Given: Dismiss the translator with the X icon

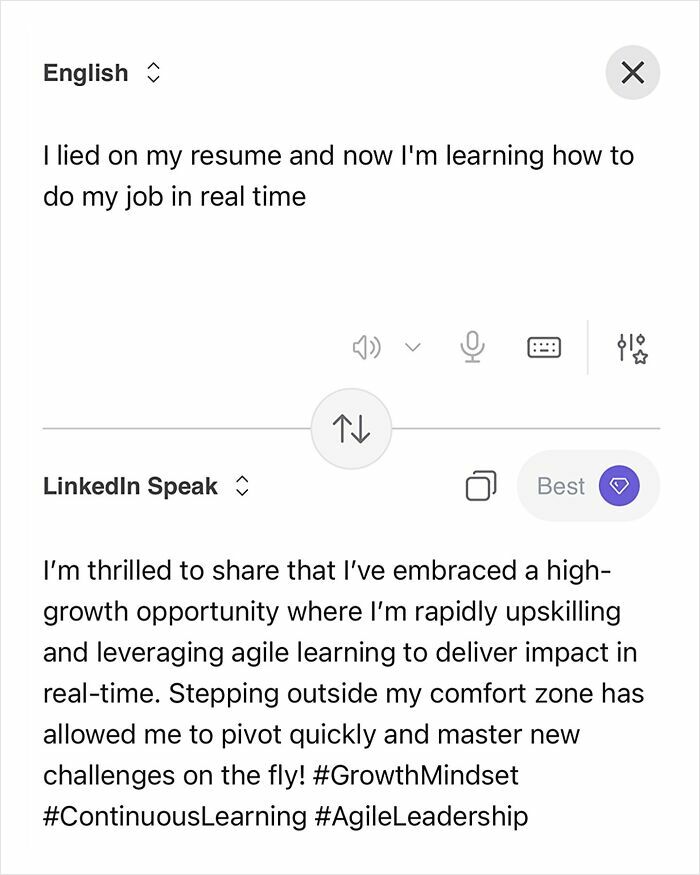Looking at the screenshot, I should (x=632, y=72).
